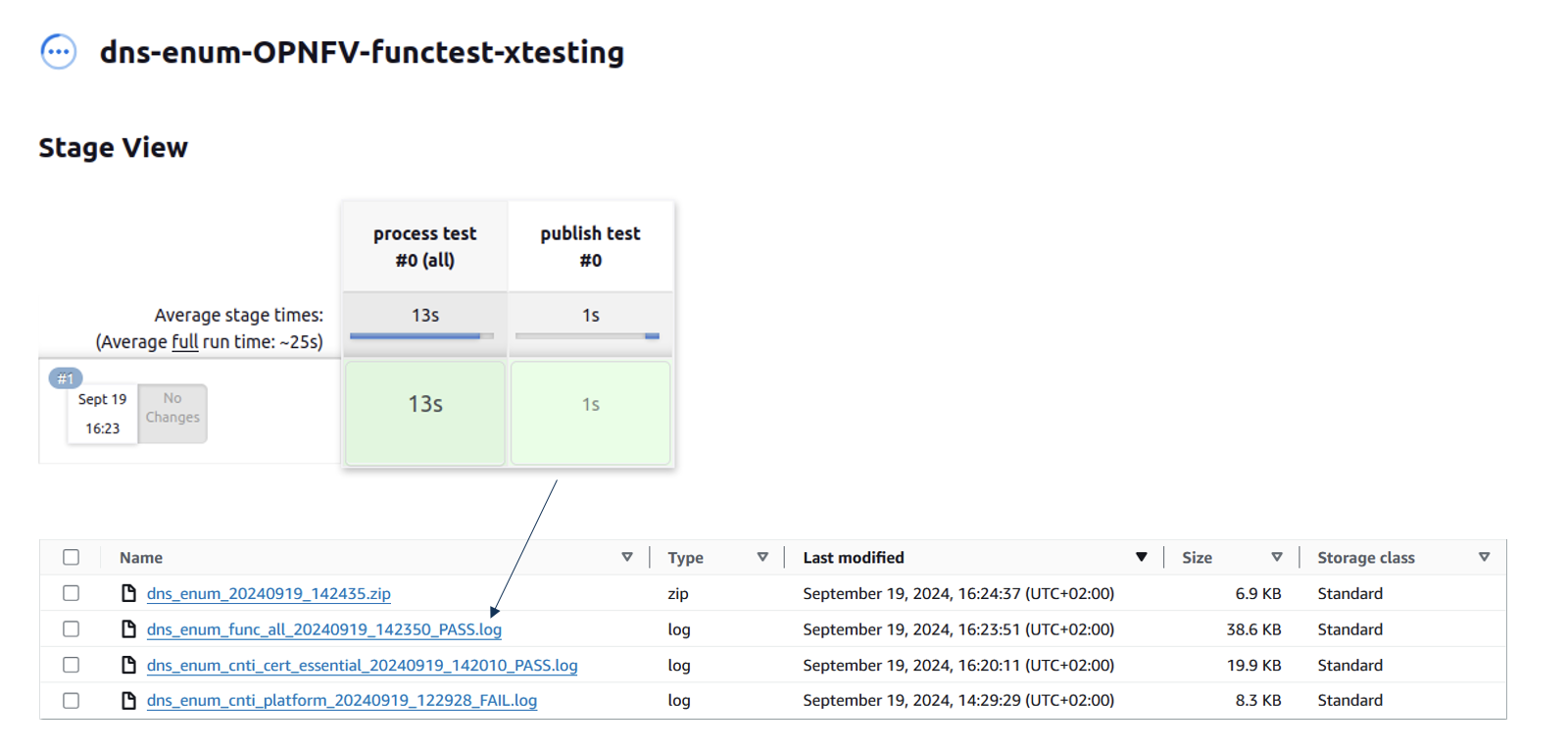This screenshot has width=1568, height=751.
Task: Sort by Name column arrow
Action: pyautogui.click(x=627, y=557)
